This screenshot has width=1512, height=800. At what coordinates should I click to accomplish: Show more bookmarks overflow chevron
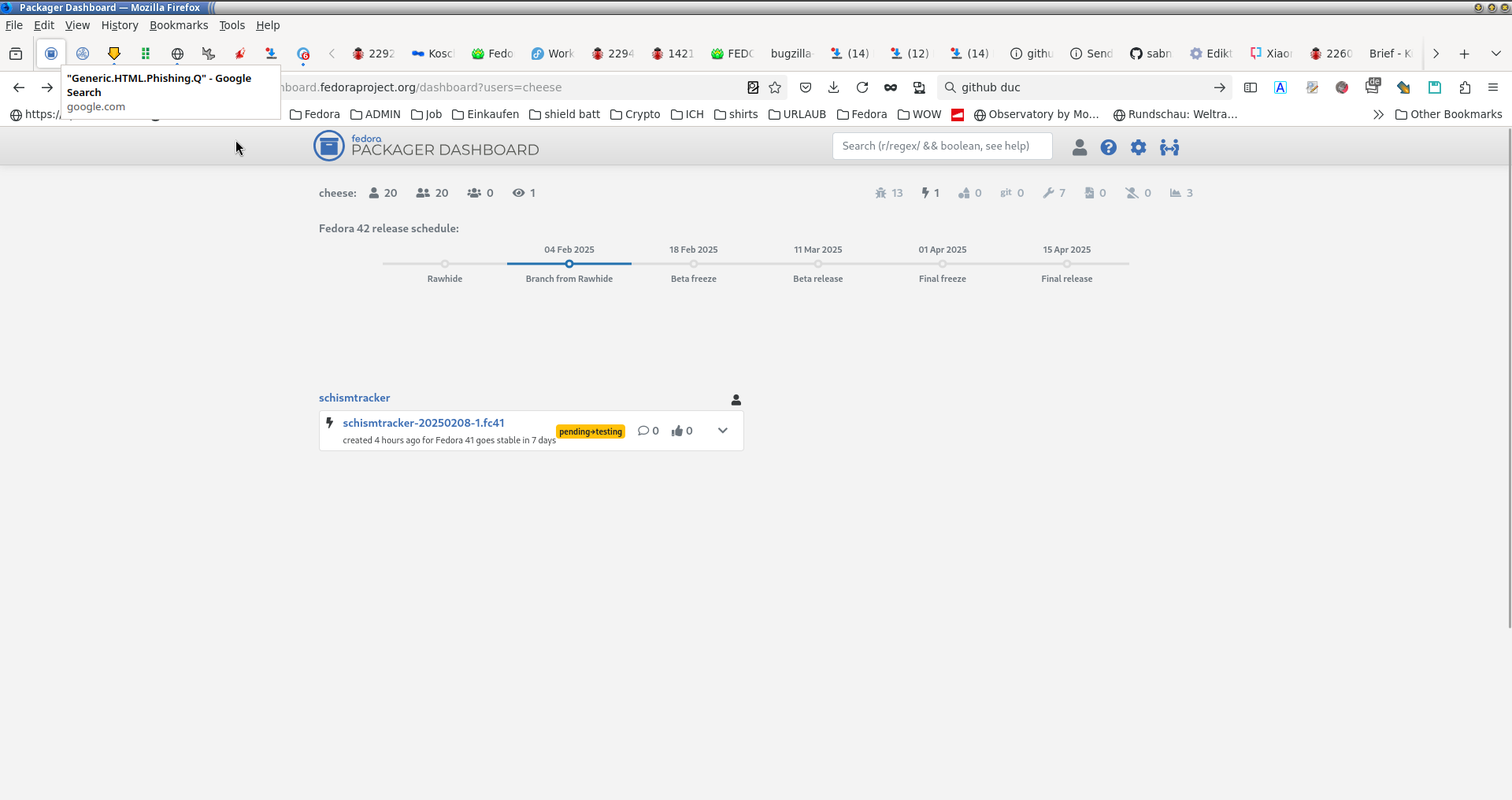[1378, 114]
